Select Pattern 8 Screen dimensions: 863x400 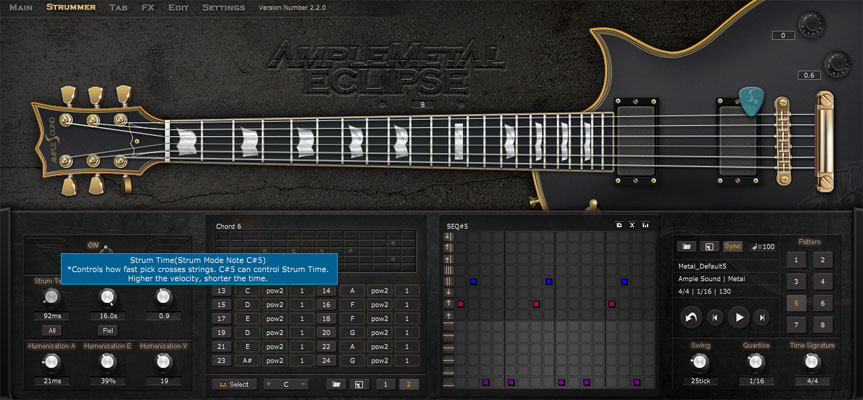823,325
